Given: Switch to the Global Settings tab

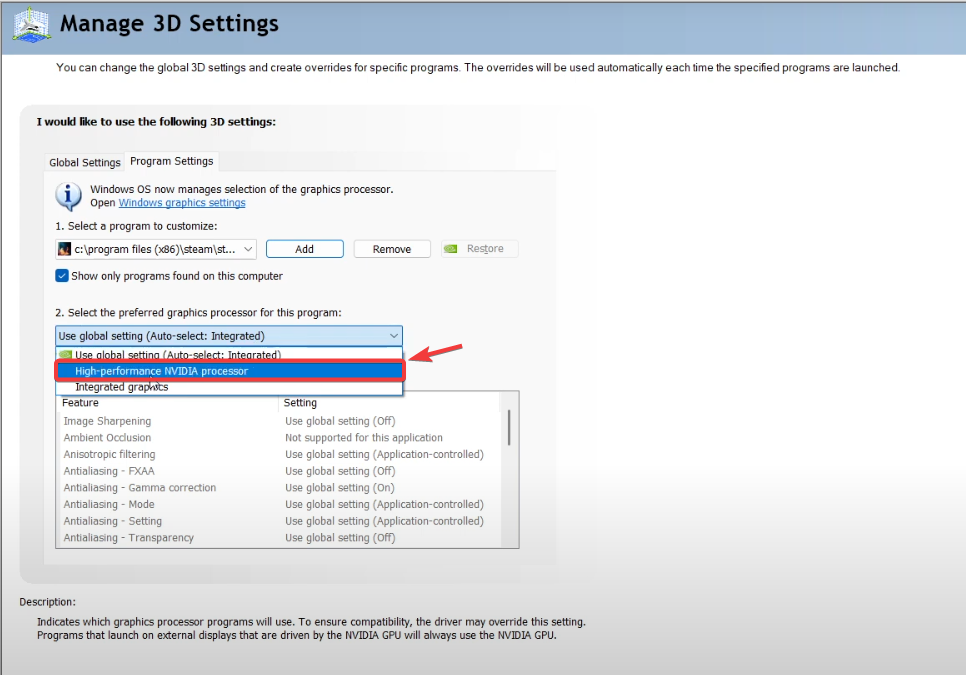Looking at the screenshot, I should pyautogui.click(x=84, y=163).
